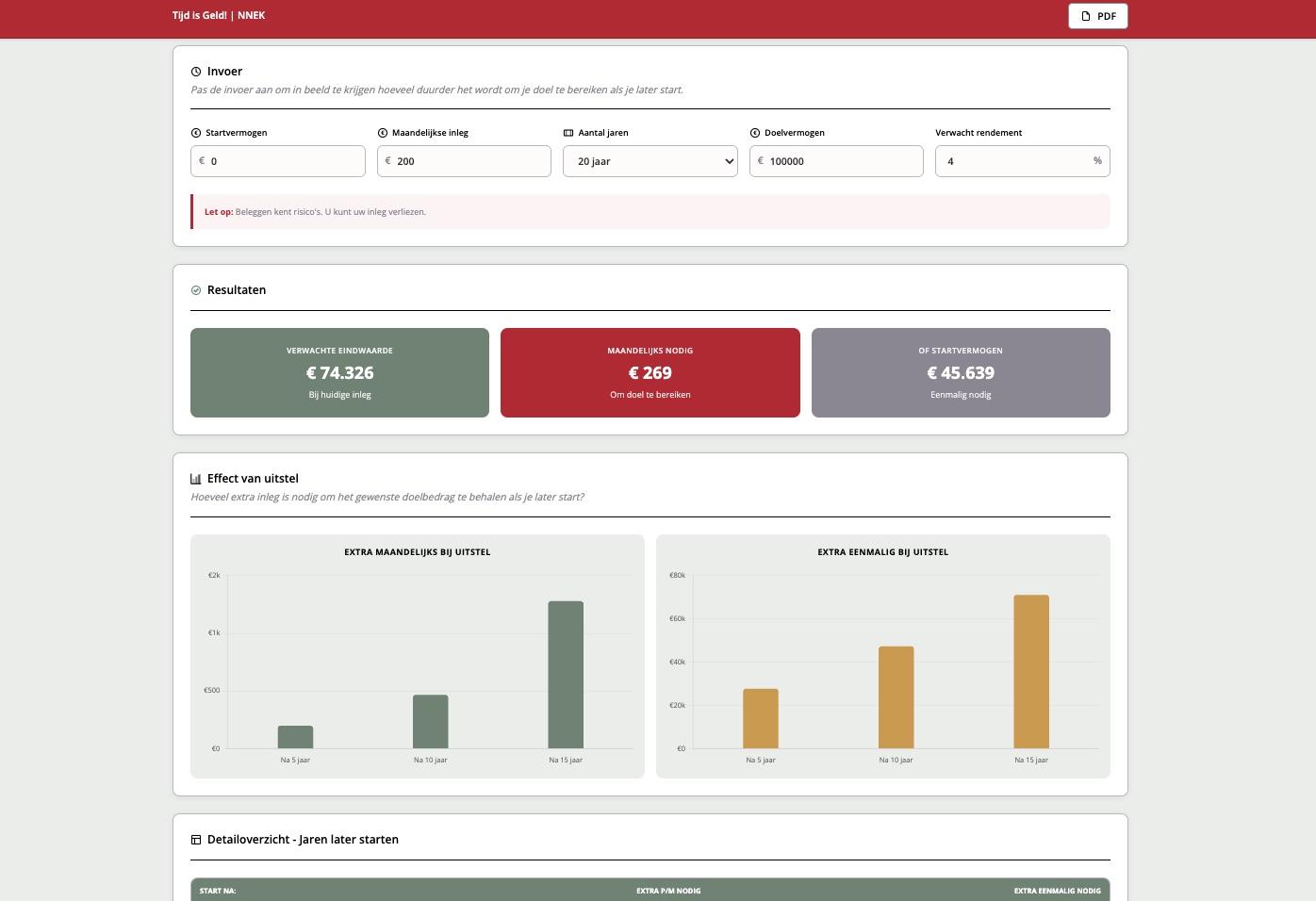The image size is (1316, 901).
Task: Click the calendar icon beside Aantal jaren
Action: pos(568,133)
